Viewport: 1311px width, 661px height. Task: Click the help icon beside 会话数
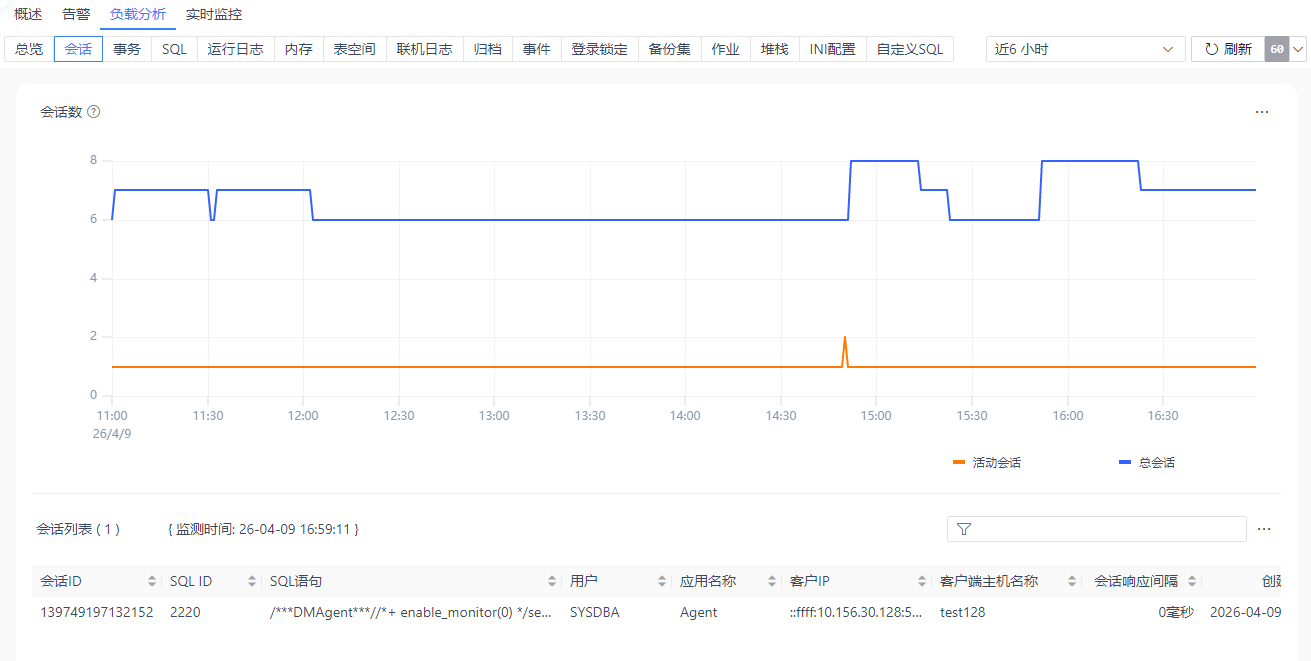point(94,112)
